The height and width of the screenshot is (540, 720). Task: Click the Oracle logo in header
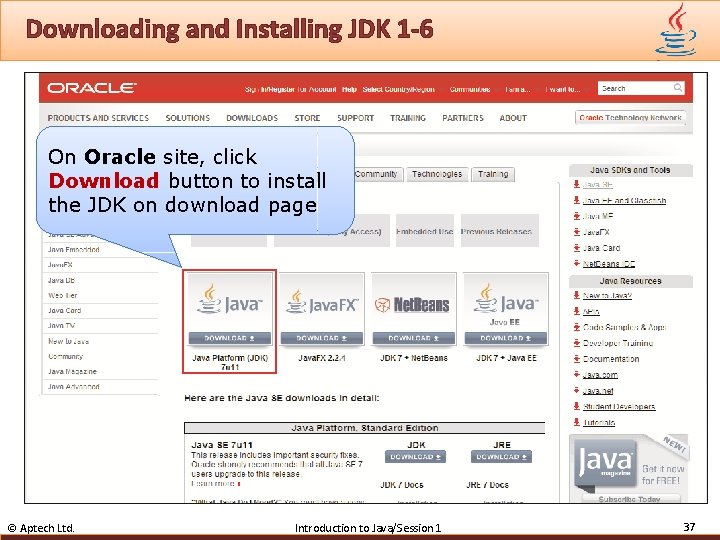coord(92,88)
